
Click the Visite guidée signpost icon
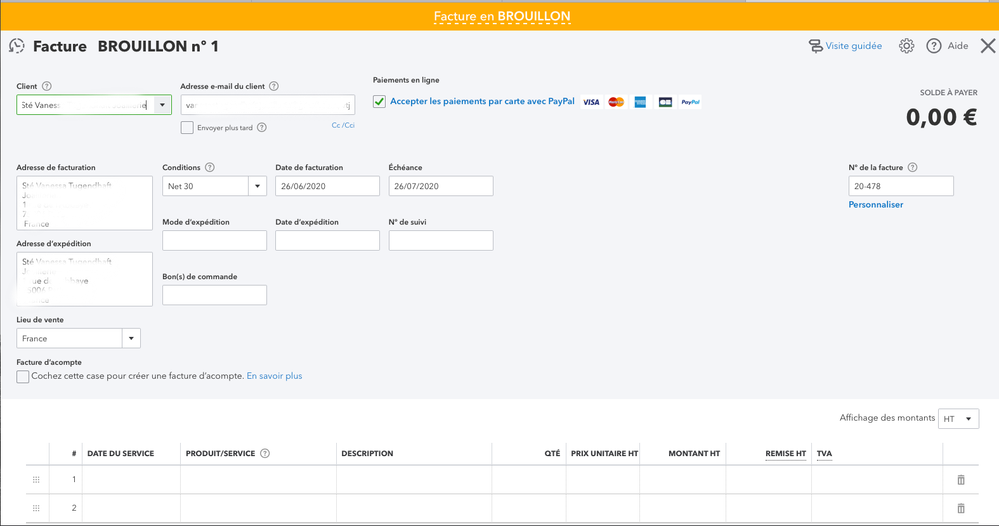(816, 46)
